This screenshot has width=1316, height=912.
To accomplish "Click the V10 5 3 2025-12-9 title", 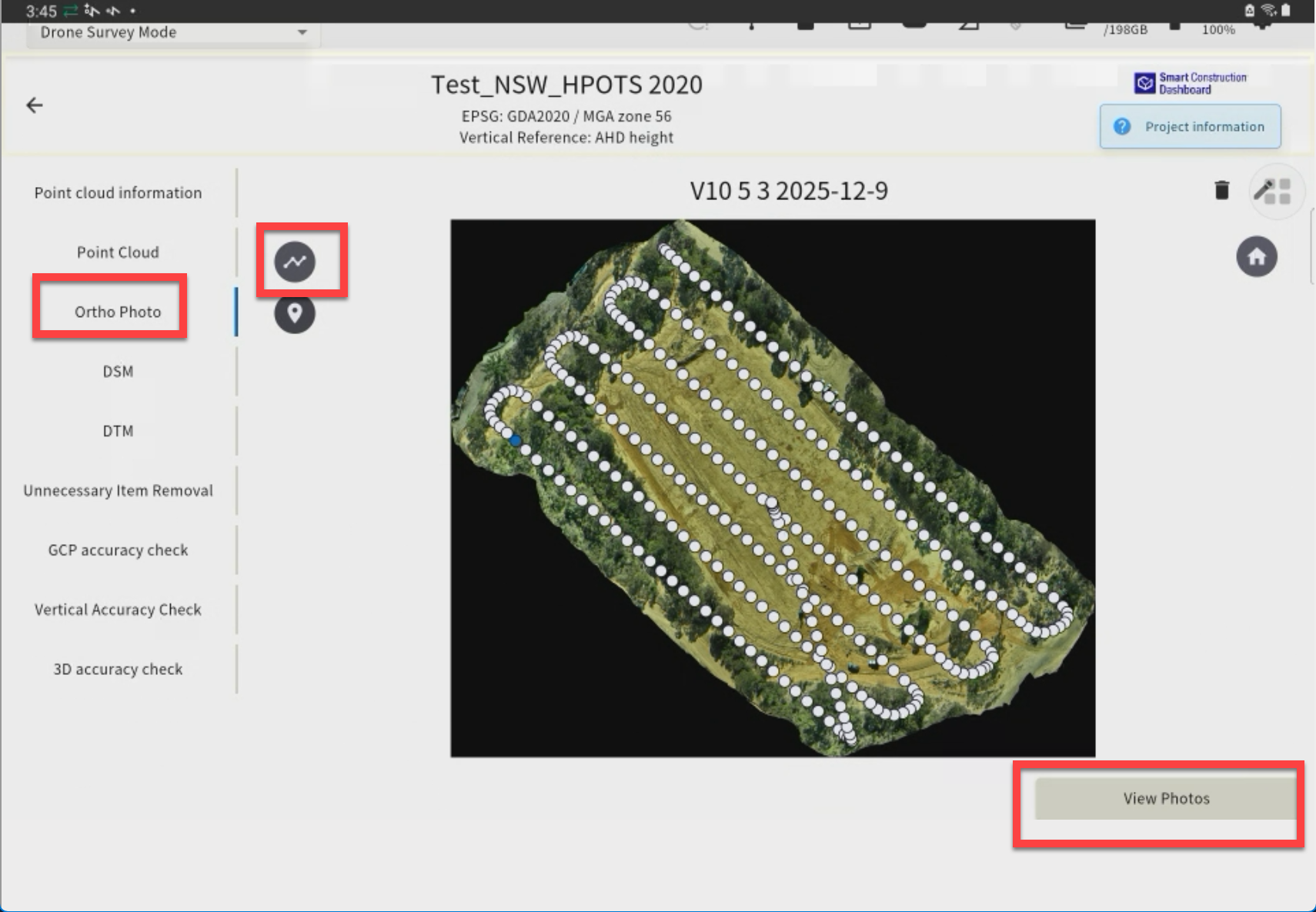I will [789, 191].
